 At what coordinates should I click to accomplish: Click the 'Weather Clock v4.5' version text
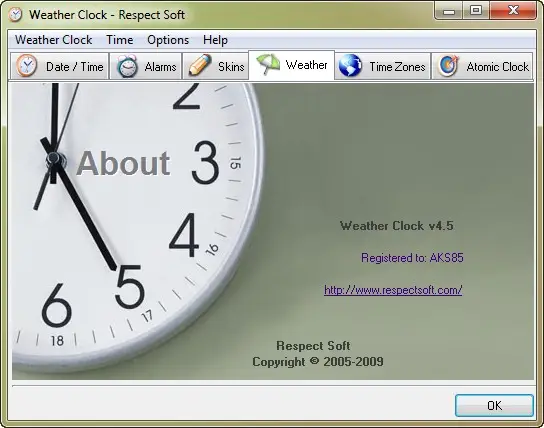397,226
